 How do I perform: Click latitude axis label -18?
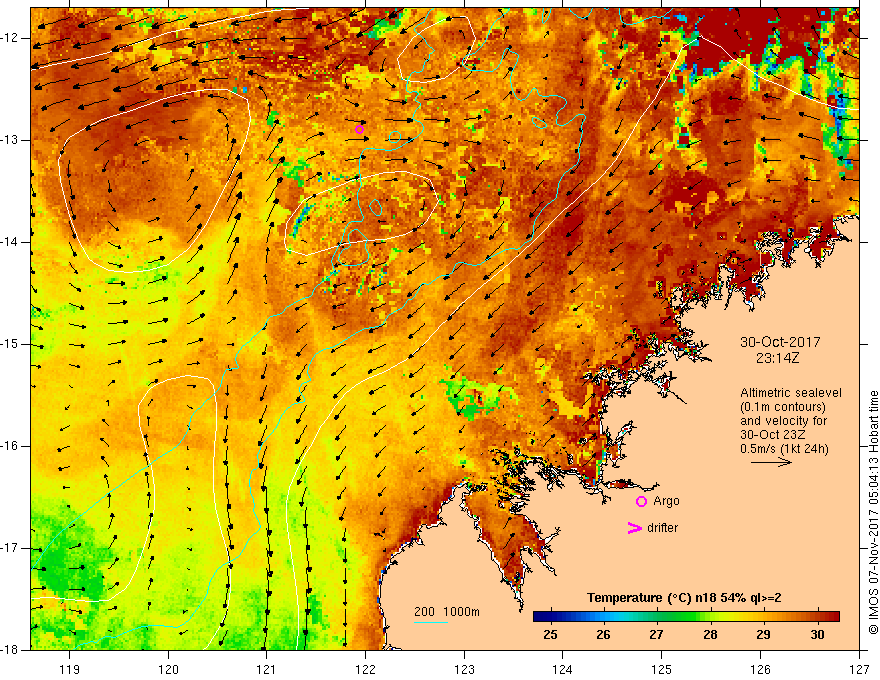[10, 650]
